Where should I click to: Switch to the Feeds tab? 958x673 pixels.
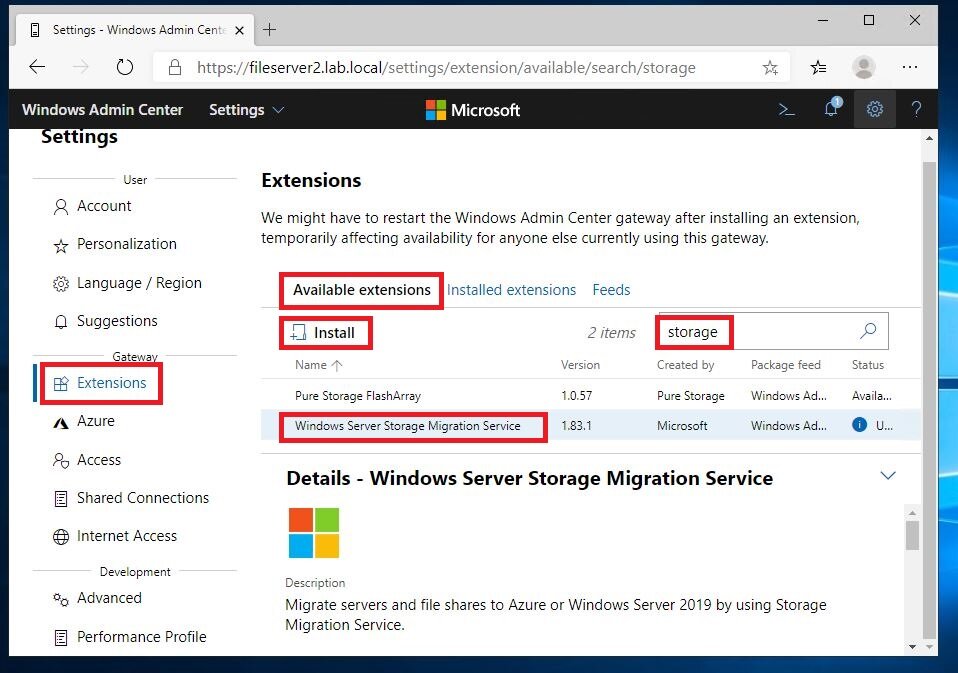(x=611, y=290)
